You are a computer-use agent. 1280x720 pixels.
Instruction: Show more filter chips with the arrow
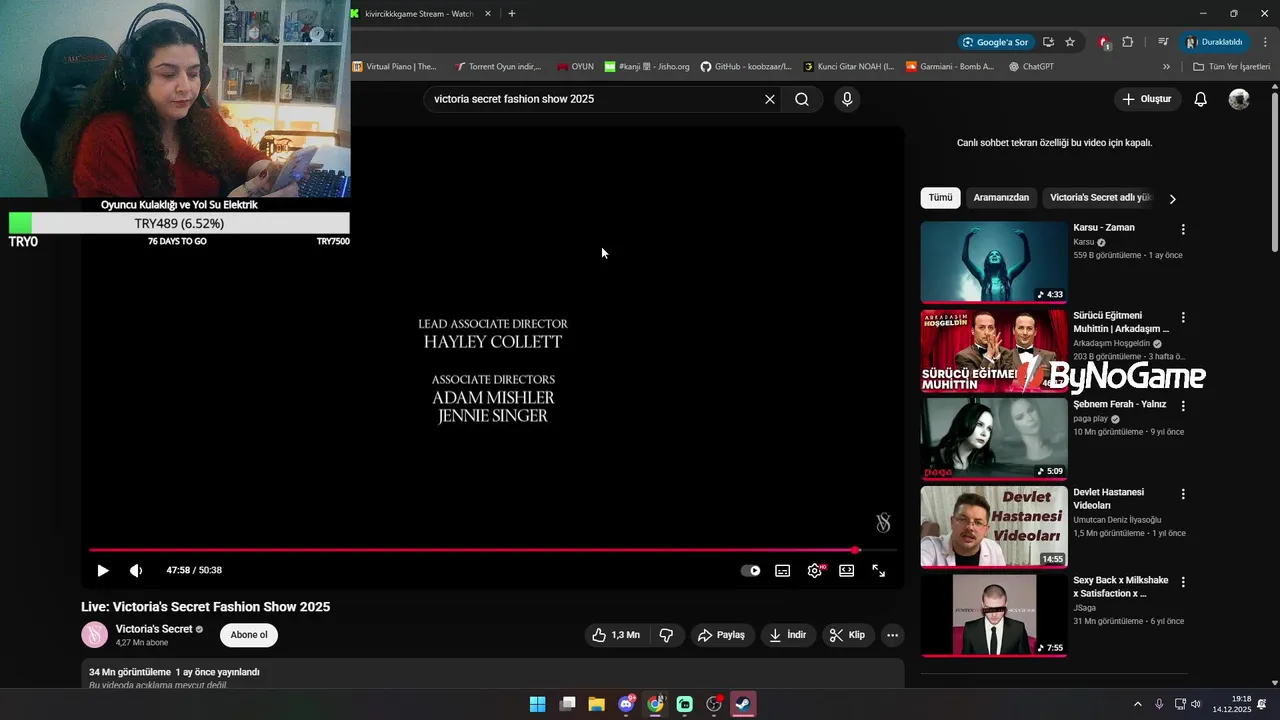click(x=1173, y=199)
